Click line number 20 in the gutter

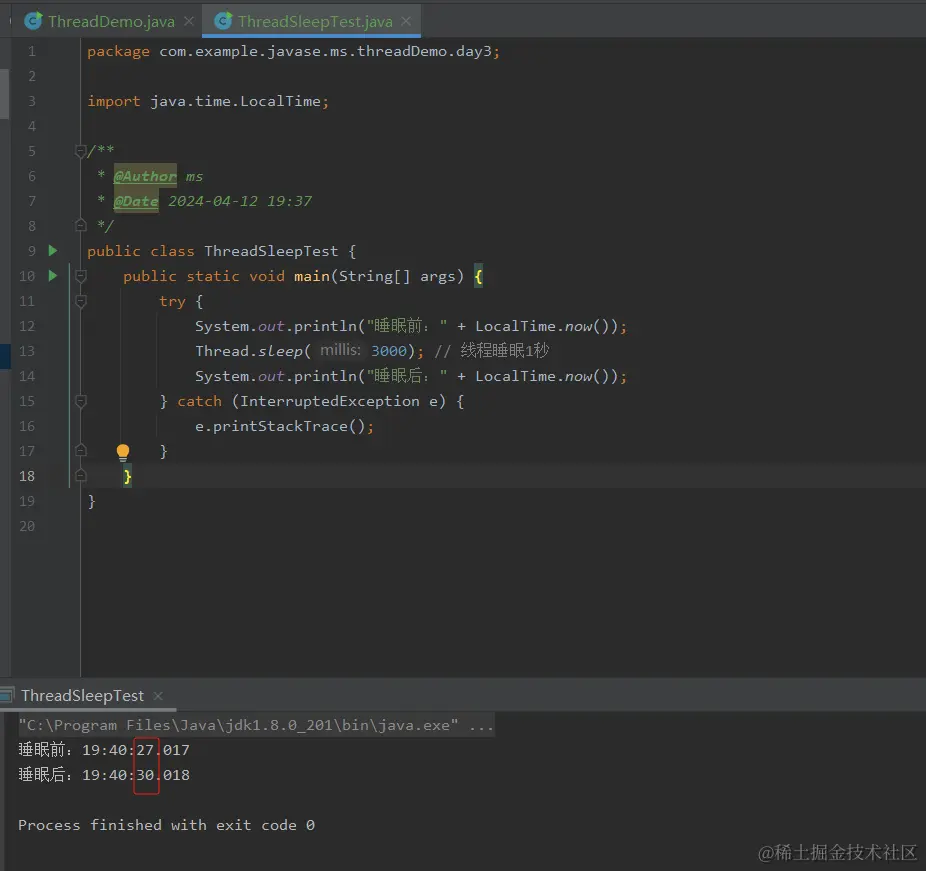pos(27,526)
